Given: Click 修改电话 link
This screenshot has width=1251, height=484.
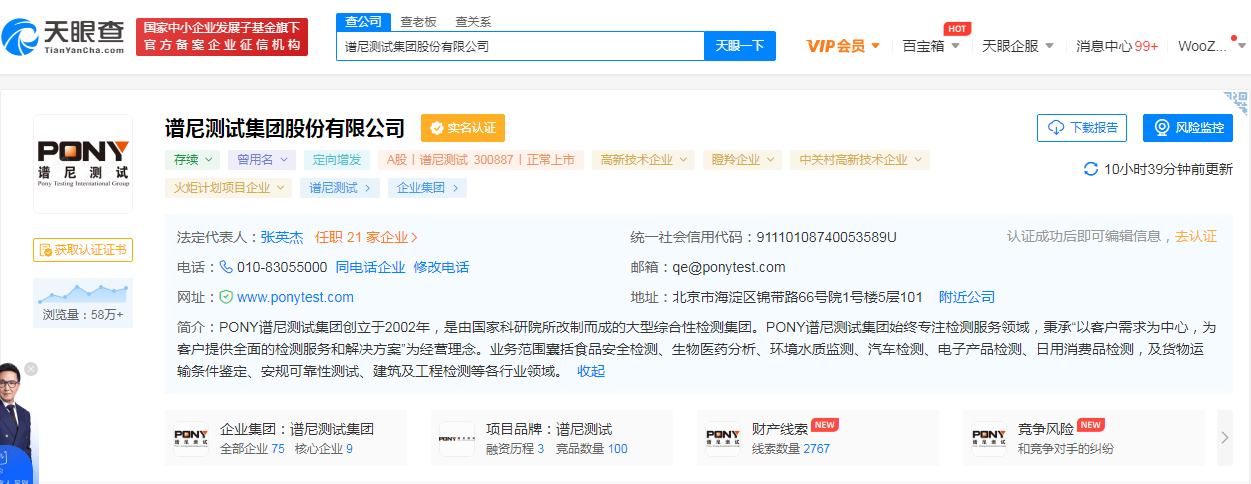Looking at the screenshot, I should pos(441,267).
